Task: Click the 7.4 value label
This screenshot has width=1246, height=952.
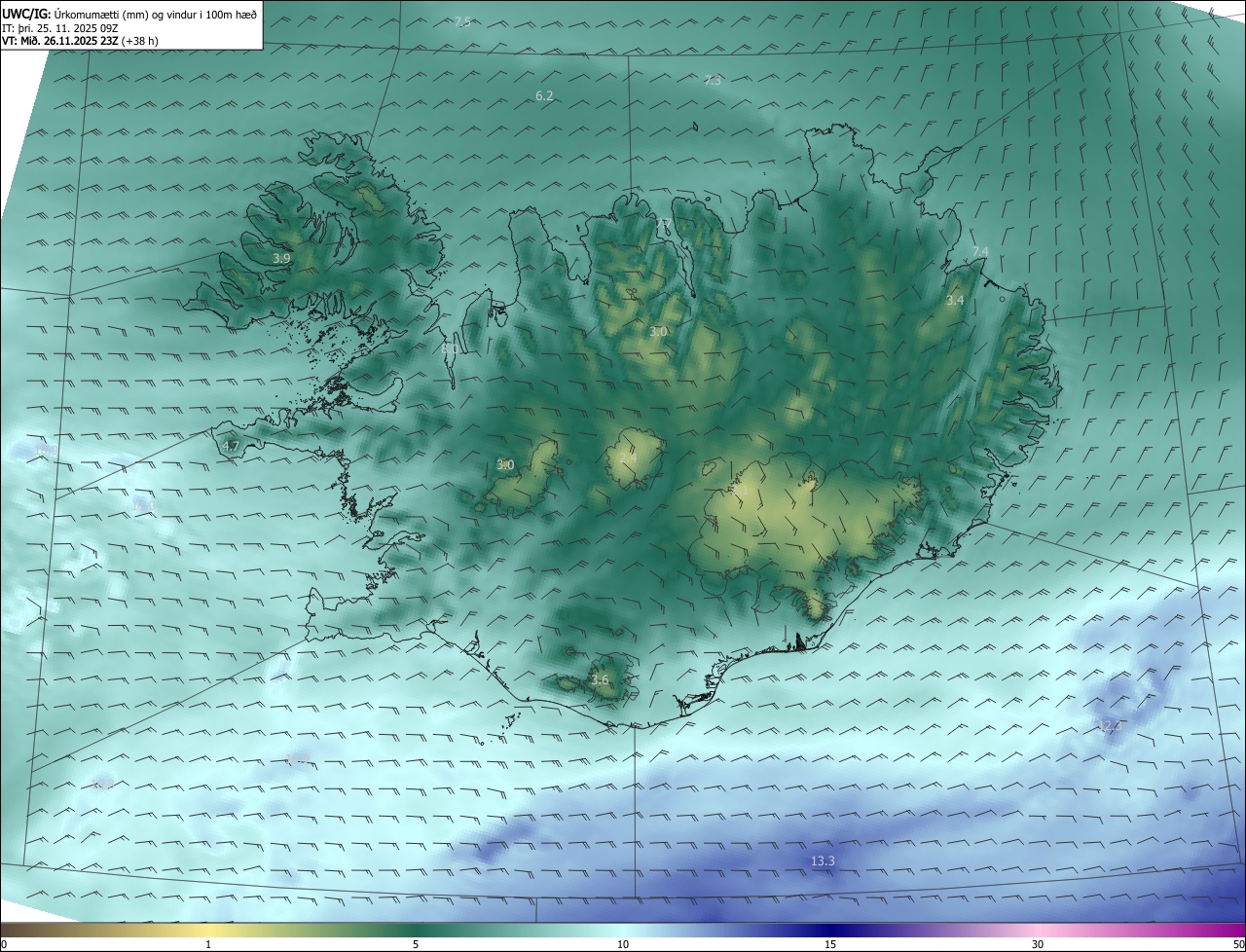Action: [x=980, y=251]
